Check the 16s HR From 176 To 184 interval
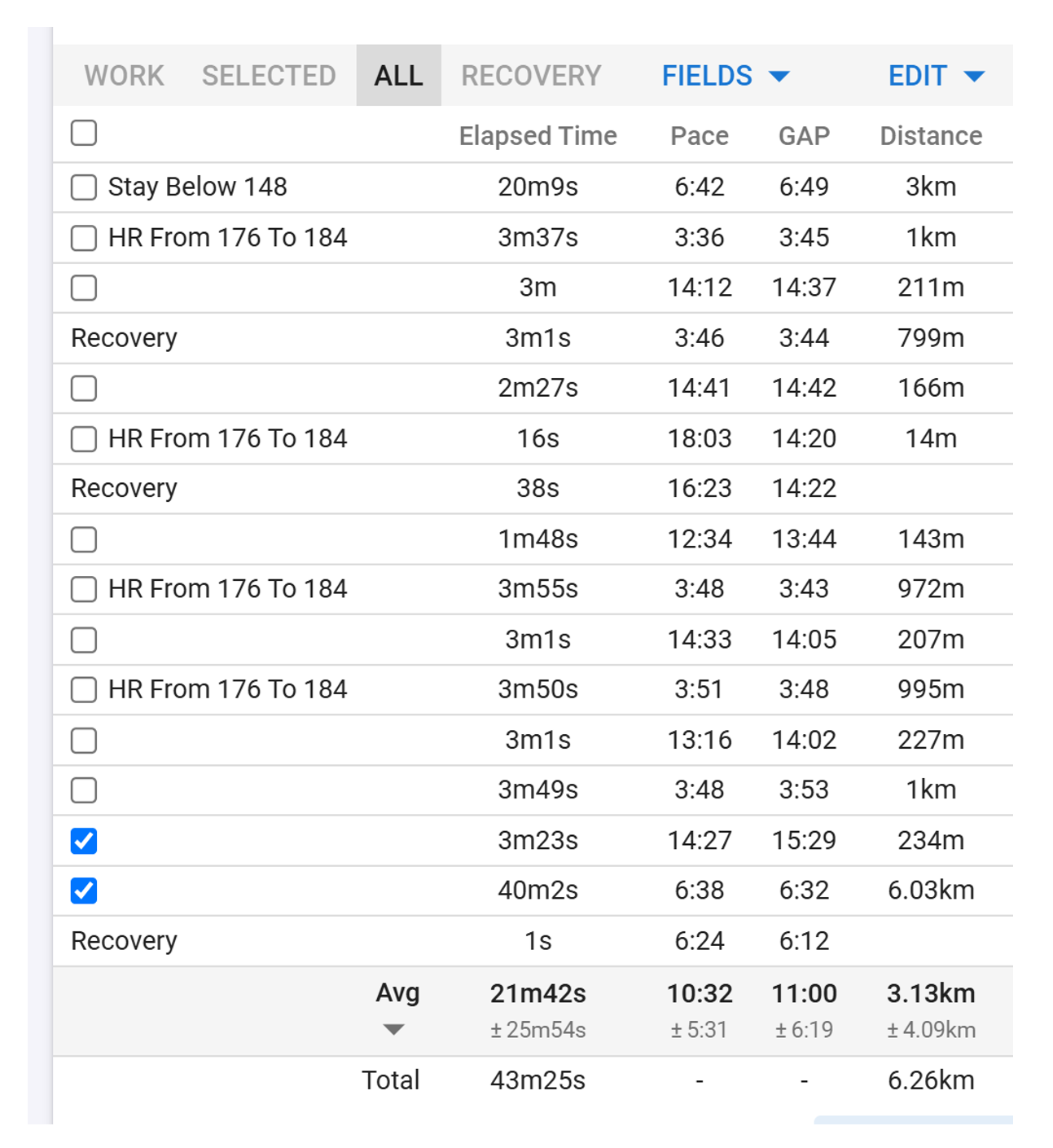This screenshot has width=1053, height=1148. pos(84,439)
